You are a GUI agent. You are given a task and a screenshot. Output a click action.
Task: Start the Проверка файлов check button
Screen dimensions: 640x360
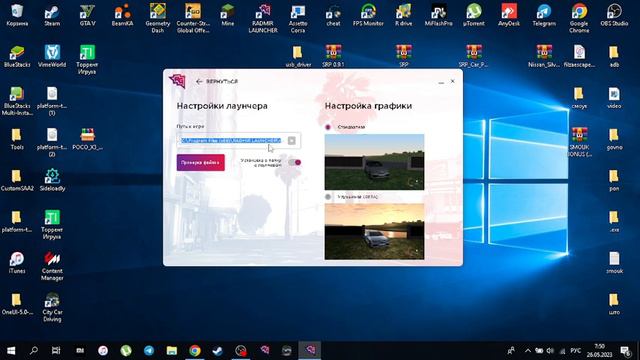[200, 162]
